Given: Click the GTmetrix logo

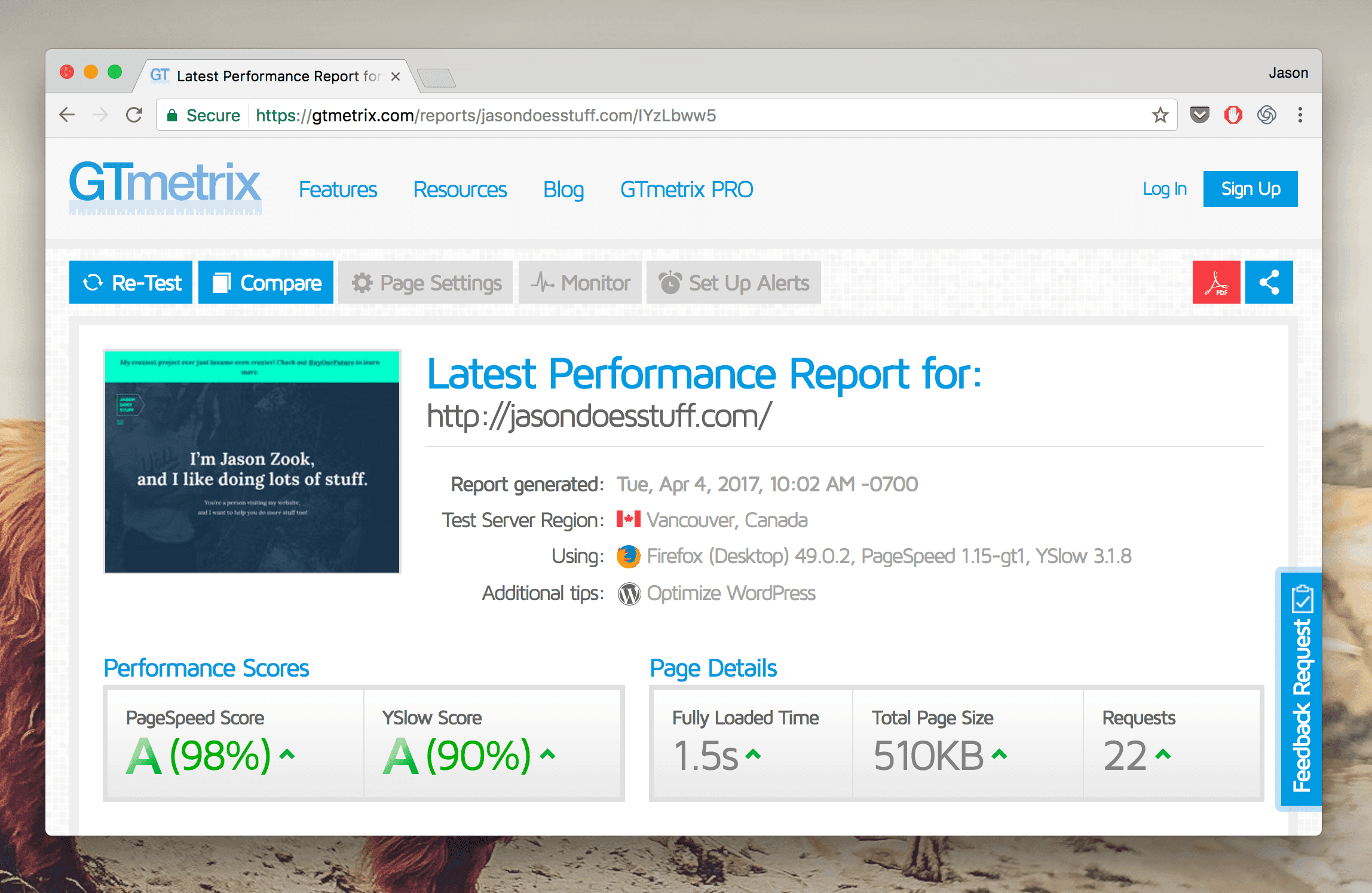Looking at the screenshot, I should tap(165, 186).
